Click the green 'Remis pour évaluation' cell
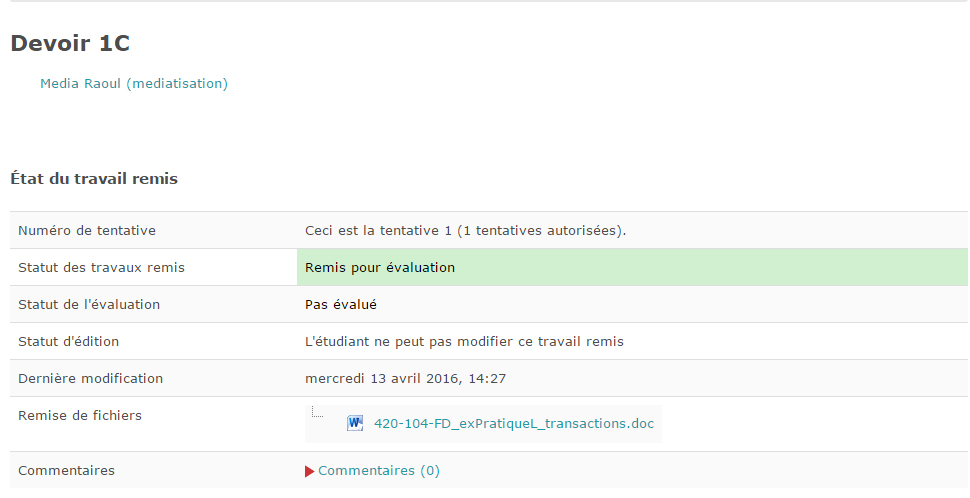 tap(631, 268)
